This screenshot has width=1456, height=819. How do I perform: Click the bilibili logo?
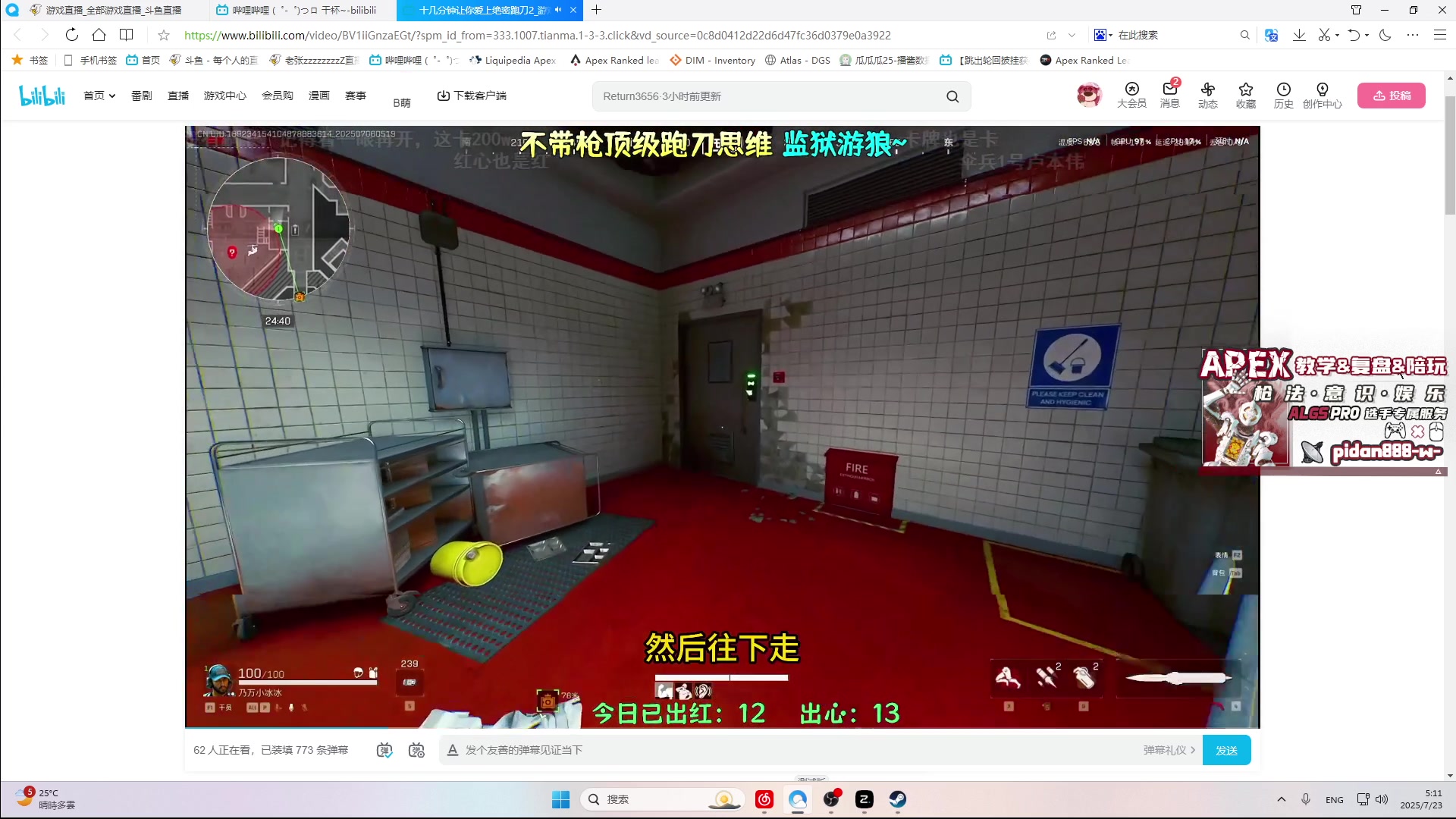(x=42, y=96)
